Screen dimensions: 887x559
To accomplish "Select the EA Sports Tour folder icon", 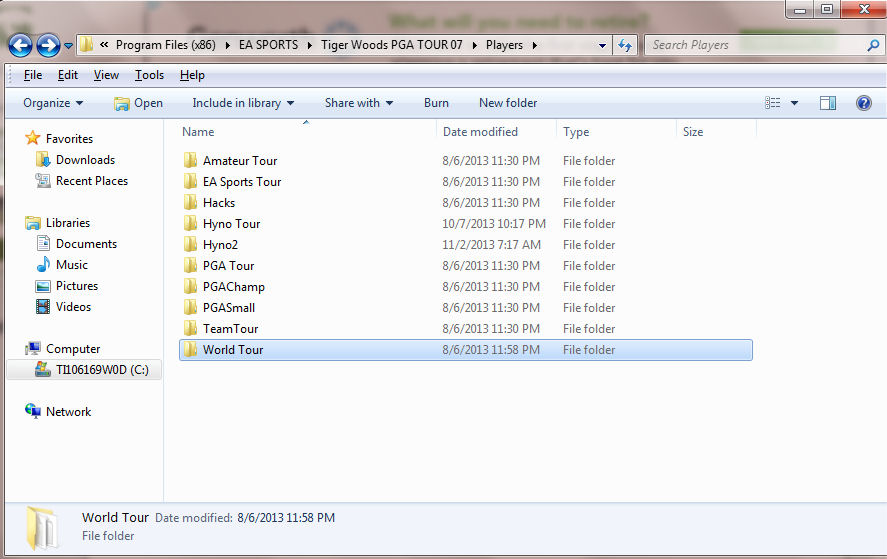I will [191, 181].
